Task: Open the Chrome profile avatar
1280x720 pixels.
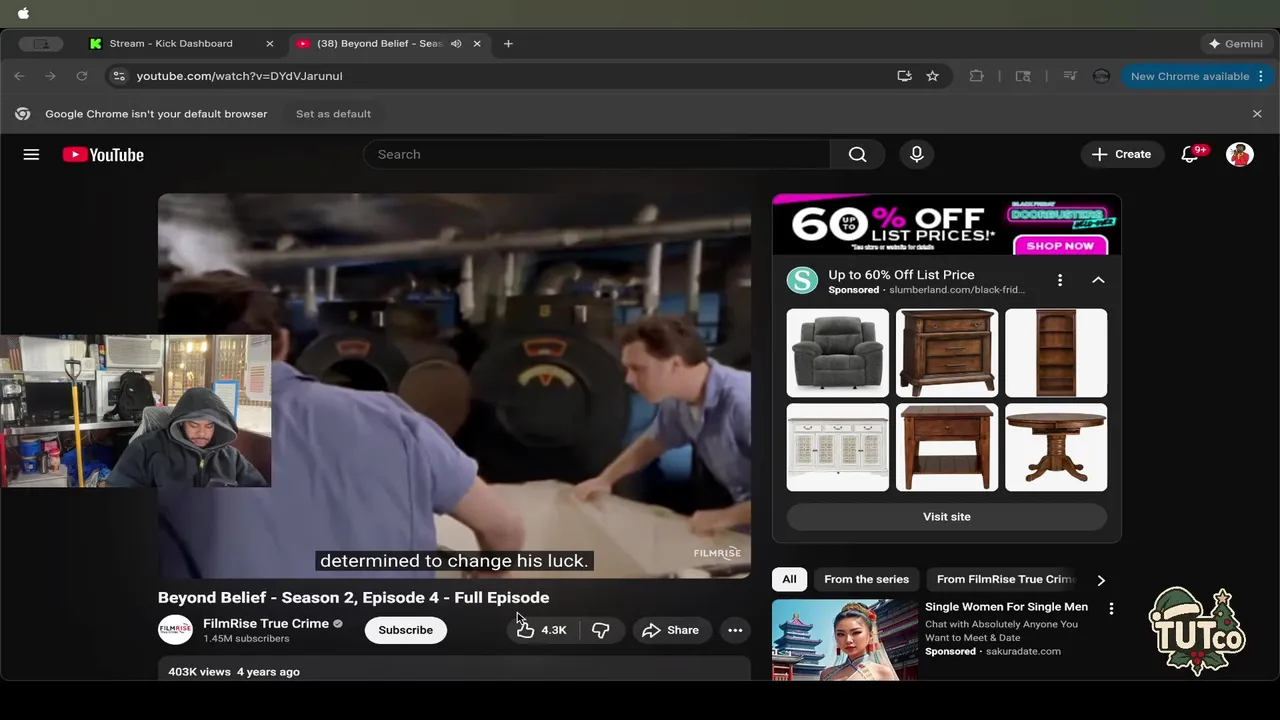Action: point(1101,76)
